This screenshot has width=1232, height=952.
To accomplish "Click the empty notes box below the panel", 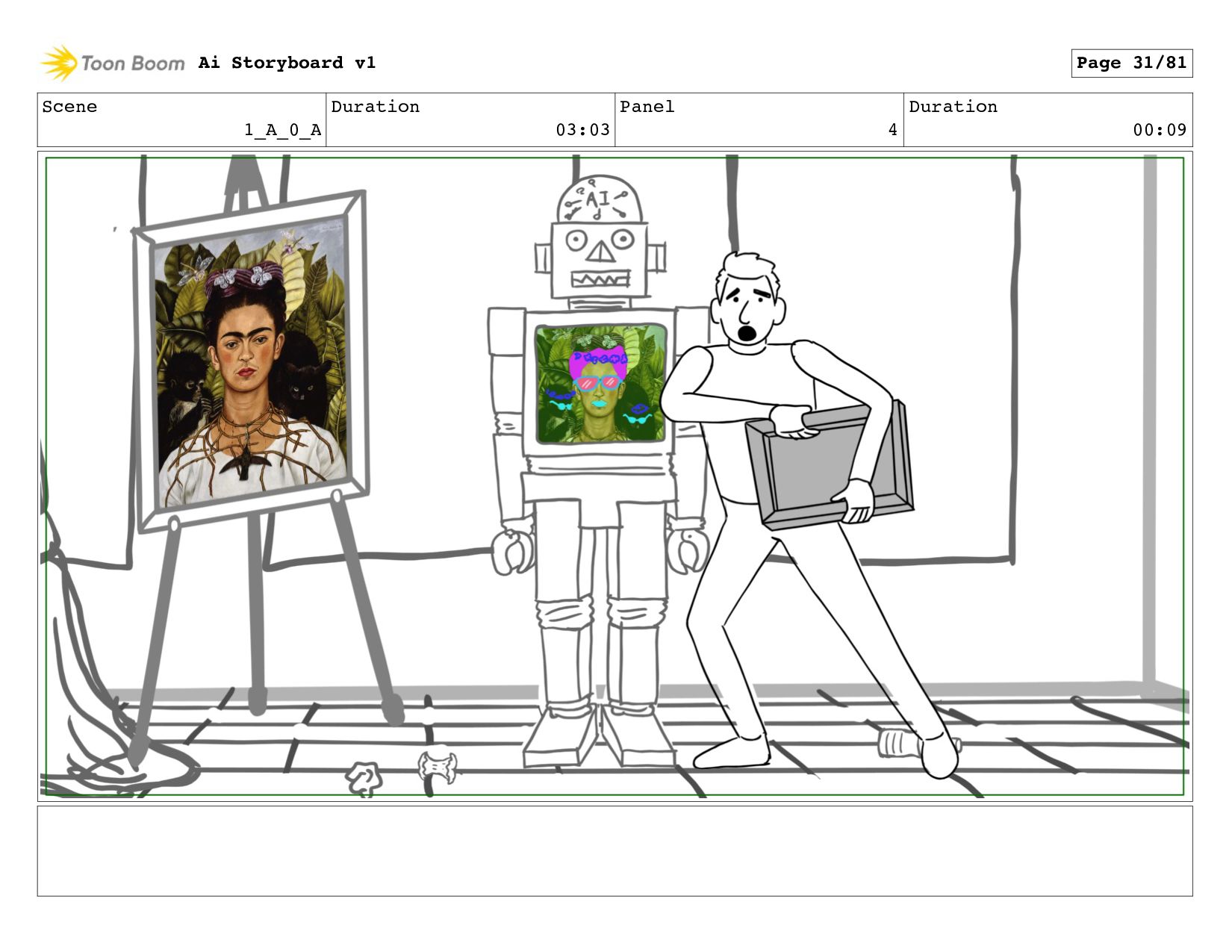I will 615,850.
